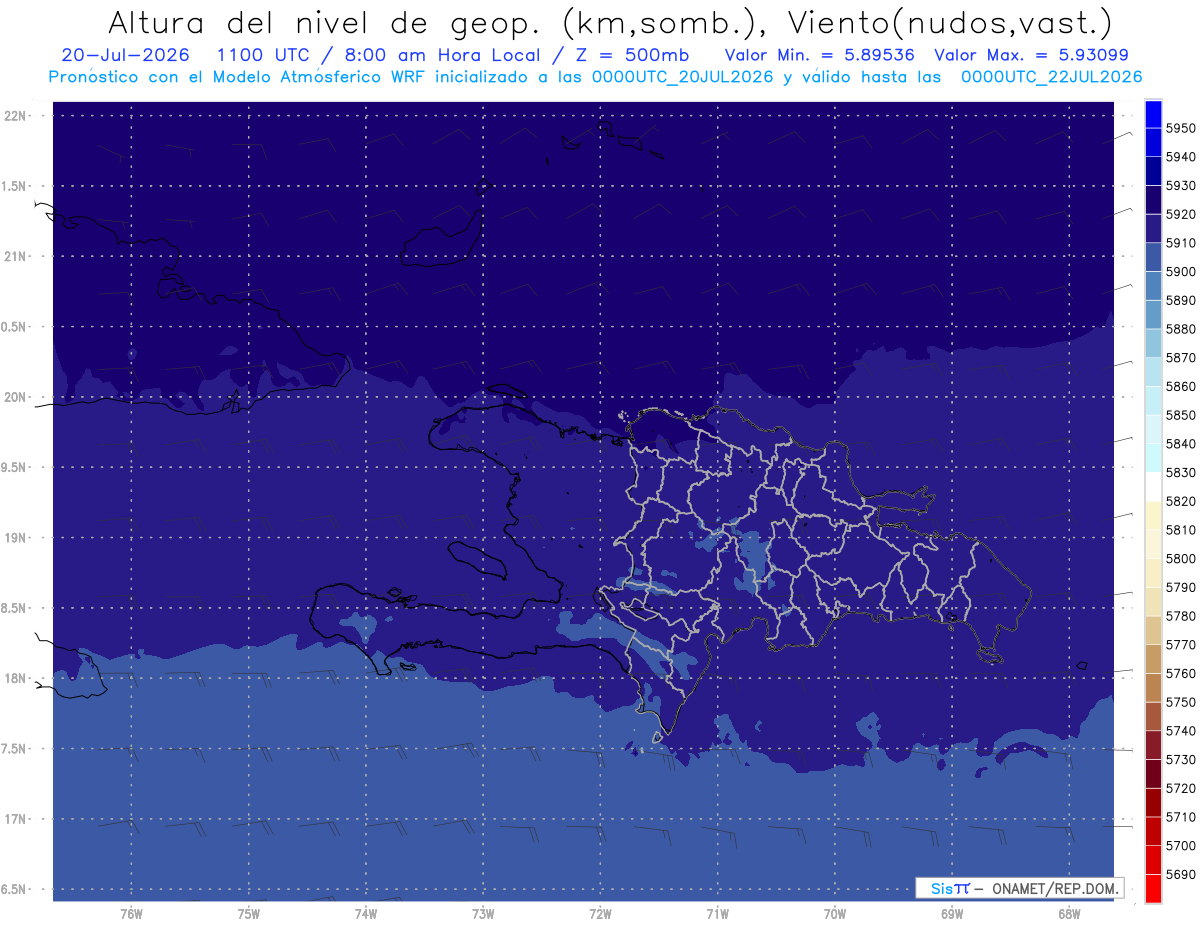The width and height of the screenshot is (1200, 927).
Task: Click the "68W" longitude axis label
Action: click(1069, 914)
